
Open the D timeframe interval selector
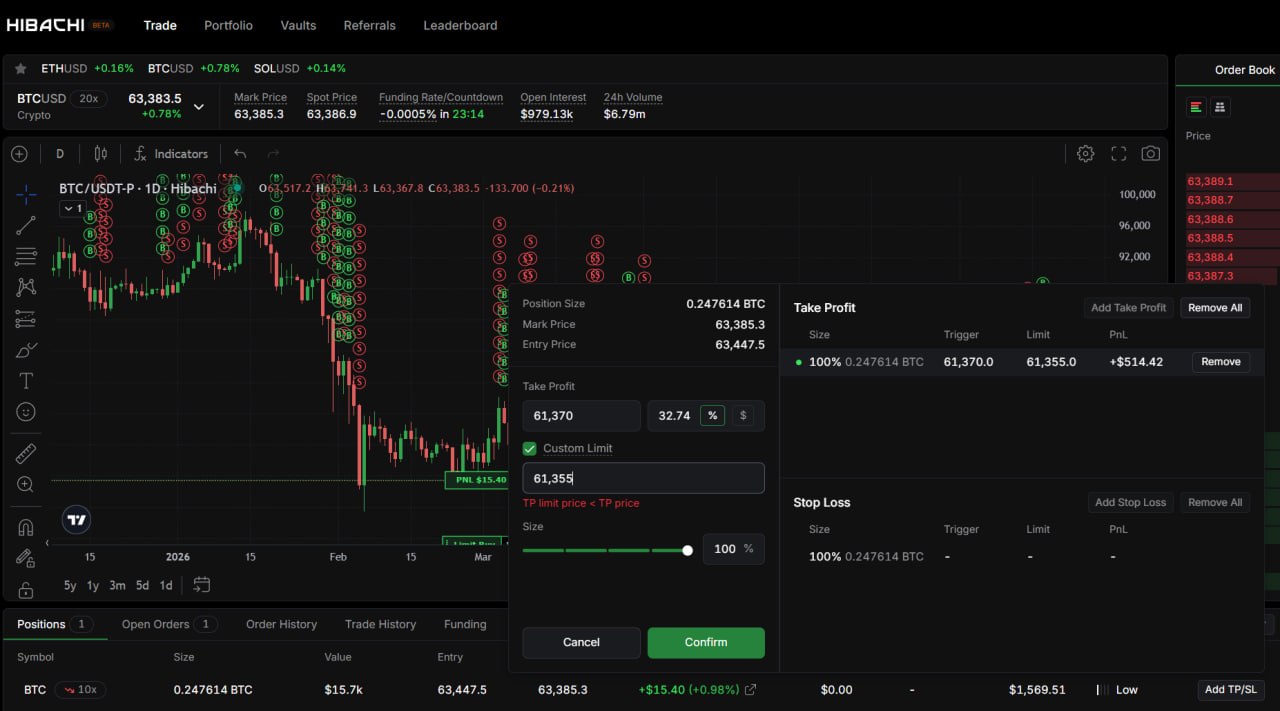(60, 154)
